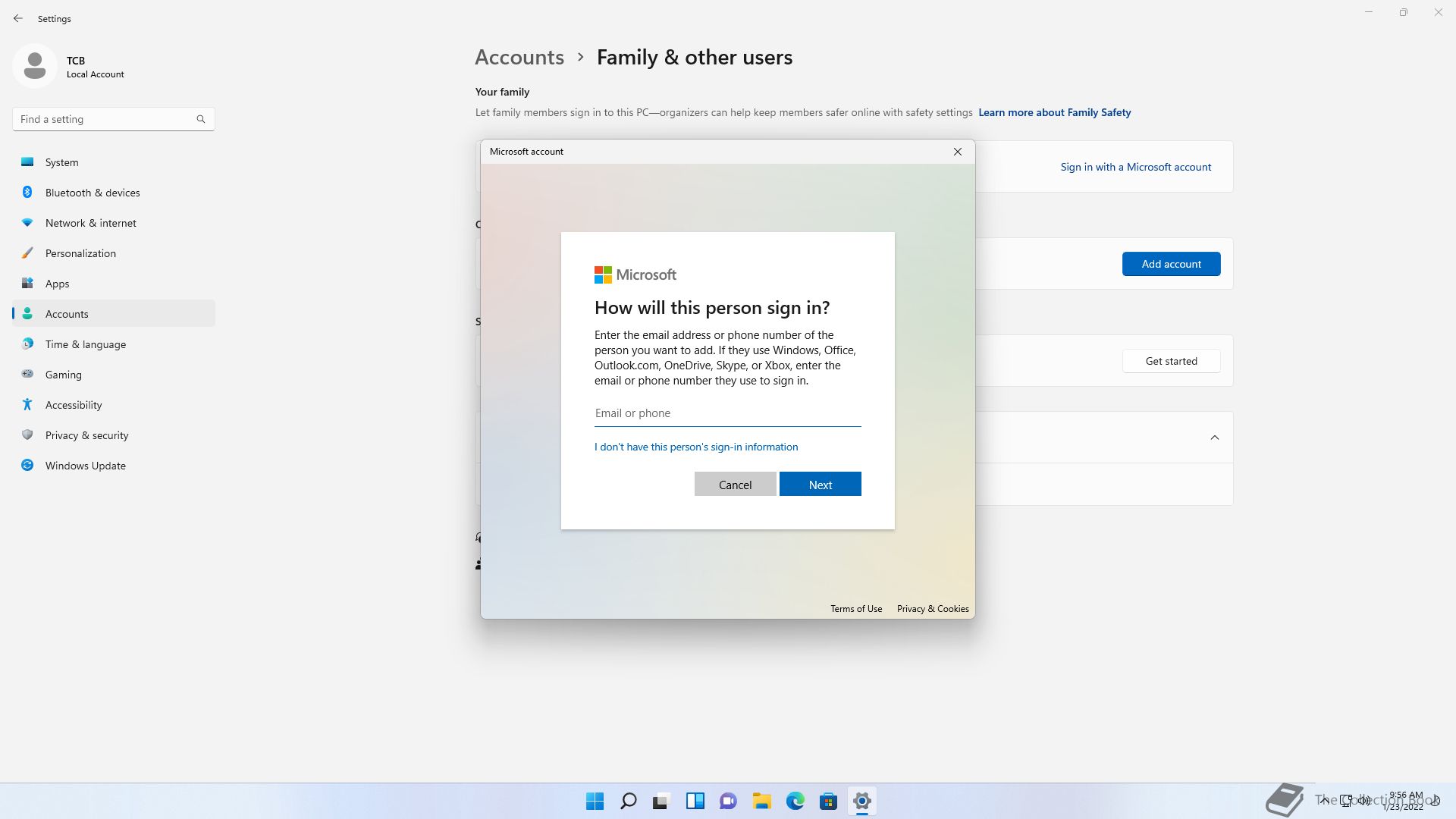Click the System monitor icon
Viewport: 1456px width, 819px height.
pyautogui.click(x=27, y=162)
